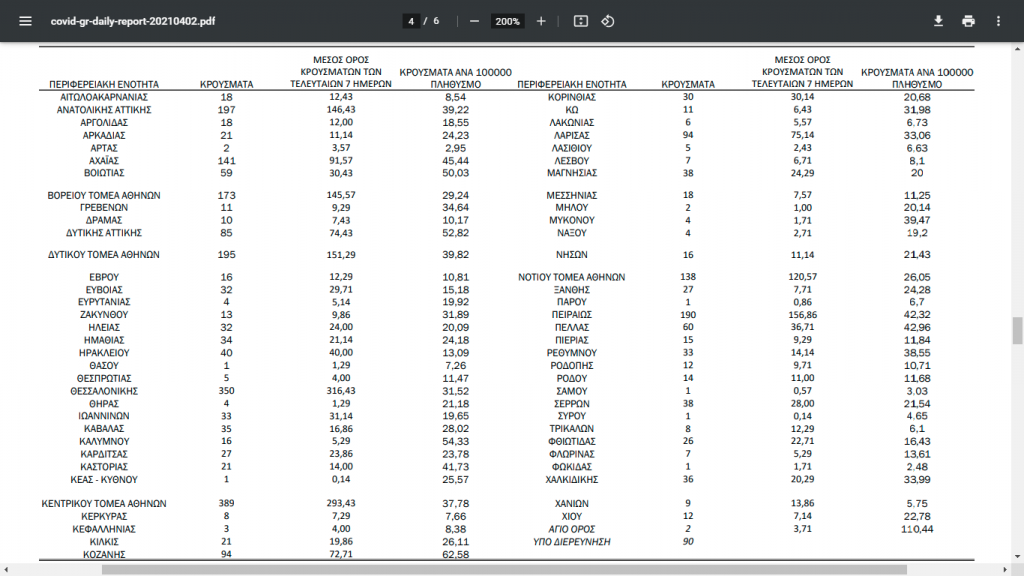Click the ΠΕΙΡΑΙΩΣ average value 156,86

(803, 315)
